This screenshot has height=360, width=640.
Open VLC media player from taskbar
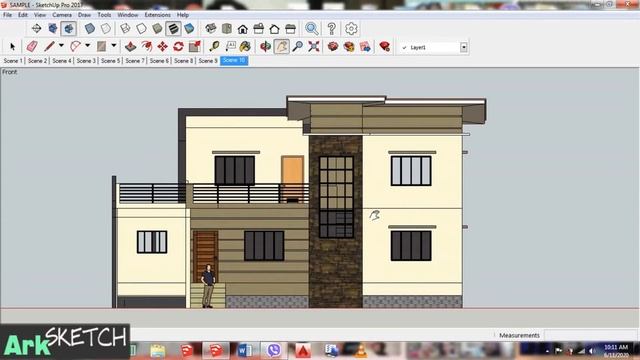[x=361, y=350]
